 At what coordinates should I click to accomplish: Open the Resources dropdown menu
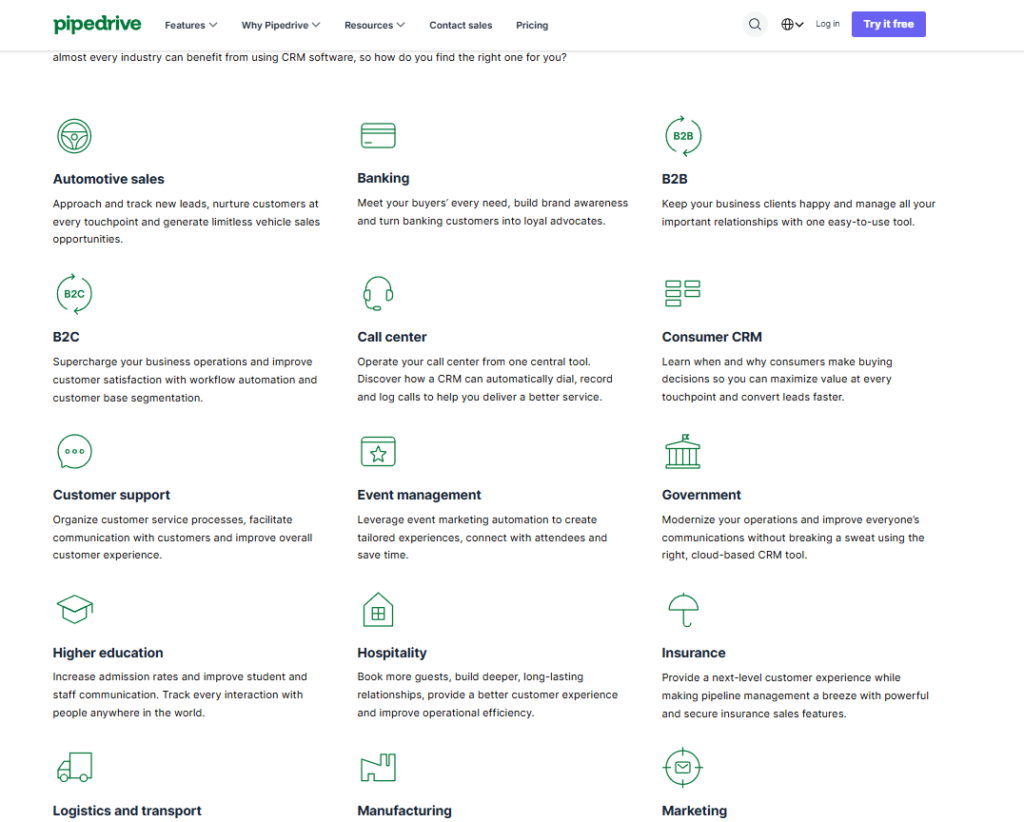click(x=375, y=25)
